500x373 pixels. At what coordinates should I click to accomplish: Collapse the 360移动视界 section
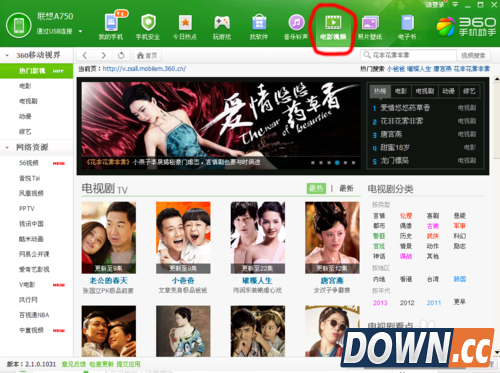(x=7, y=55)
